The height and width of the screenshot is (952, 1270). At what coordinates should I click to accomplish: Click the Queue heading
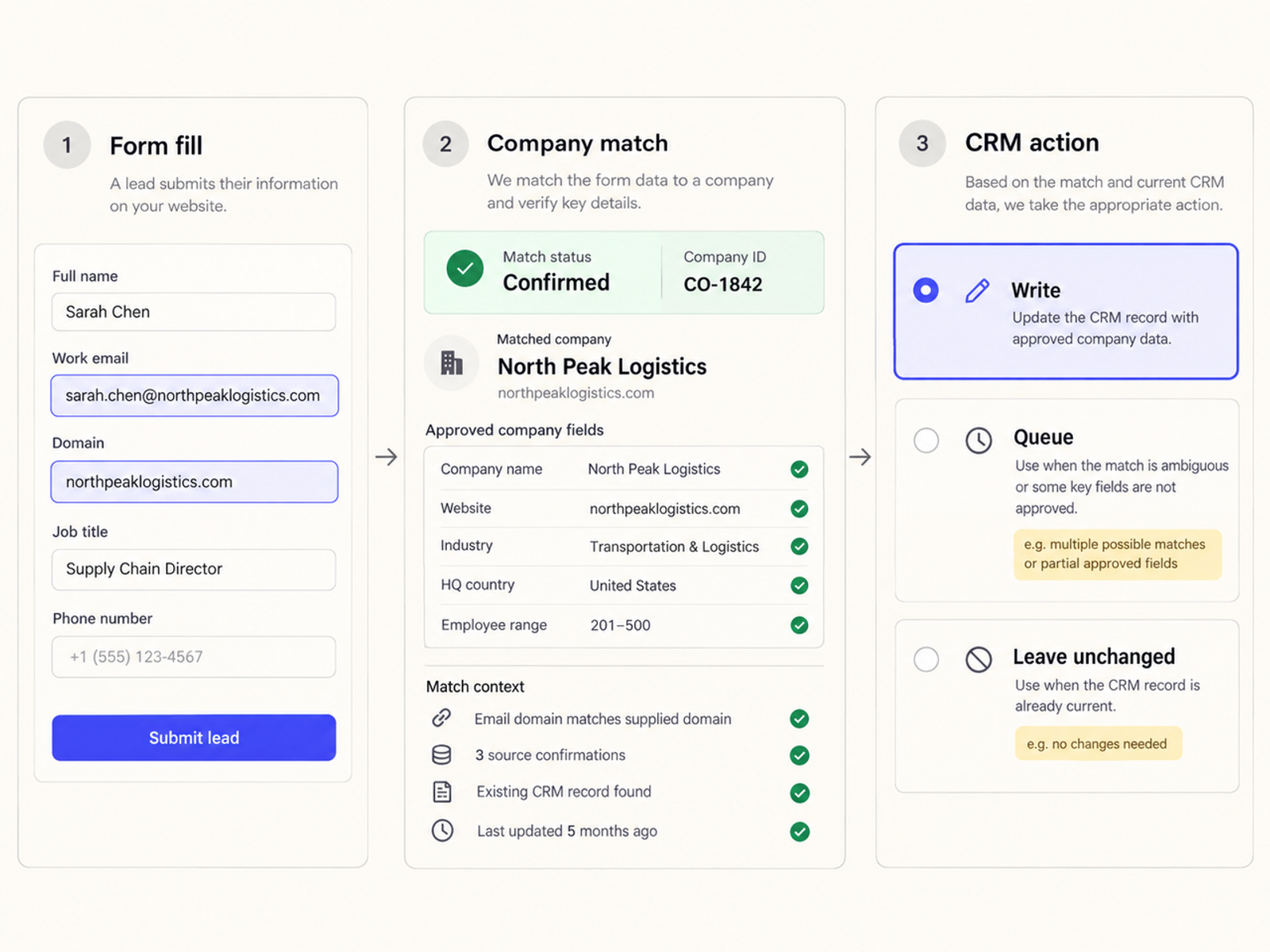point(1043,437)
